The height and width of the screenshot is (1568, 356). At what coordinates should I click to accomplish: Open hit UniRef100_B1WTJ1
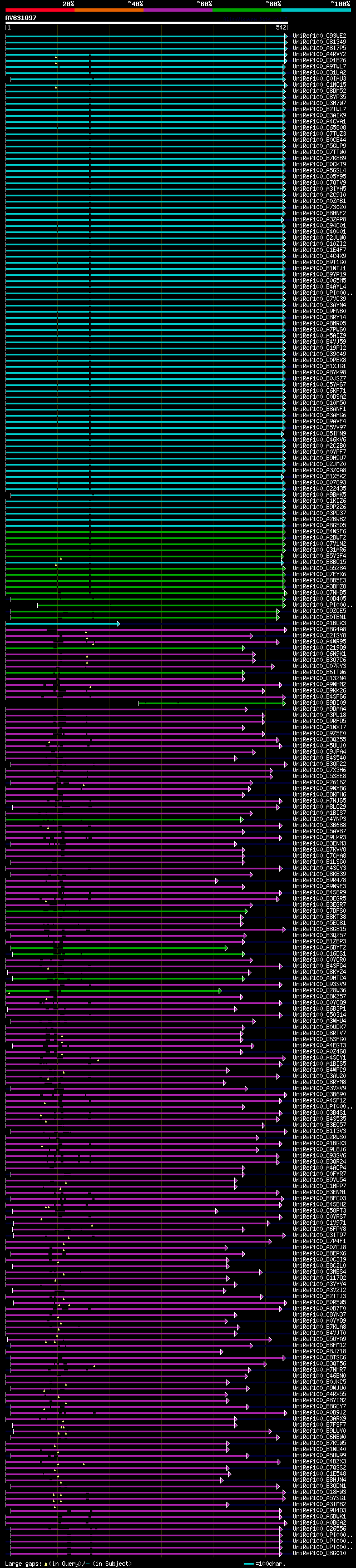(319, 269)
